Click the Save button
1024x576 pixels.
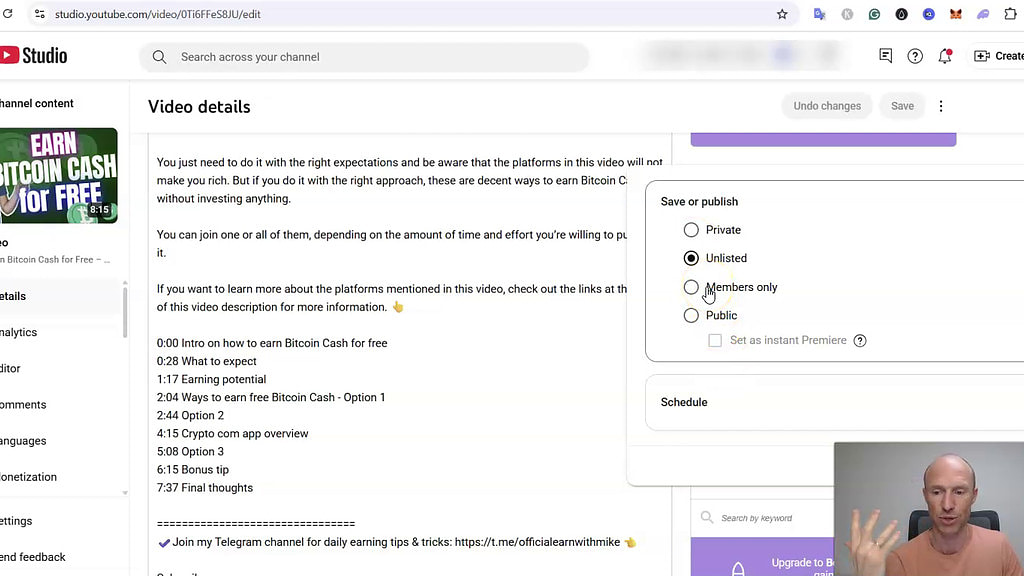pos(902,106)
